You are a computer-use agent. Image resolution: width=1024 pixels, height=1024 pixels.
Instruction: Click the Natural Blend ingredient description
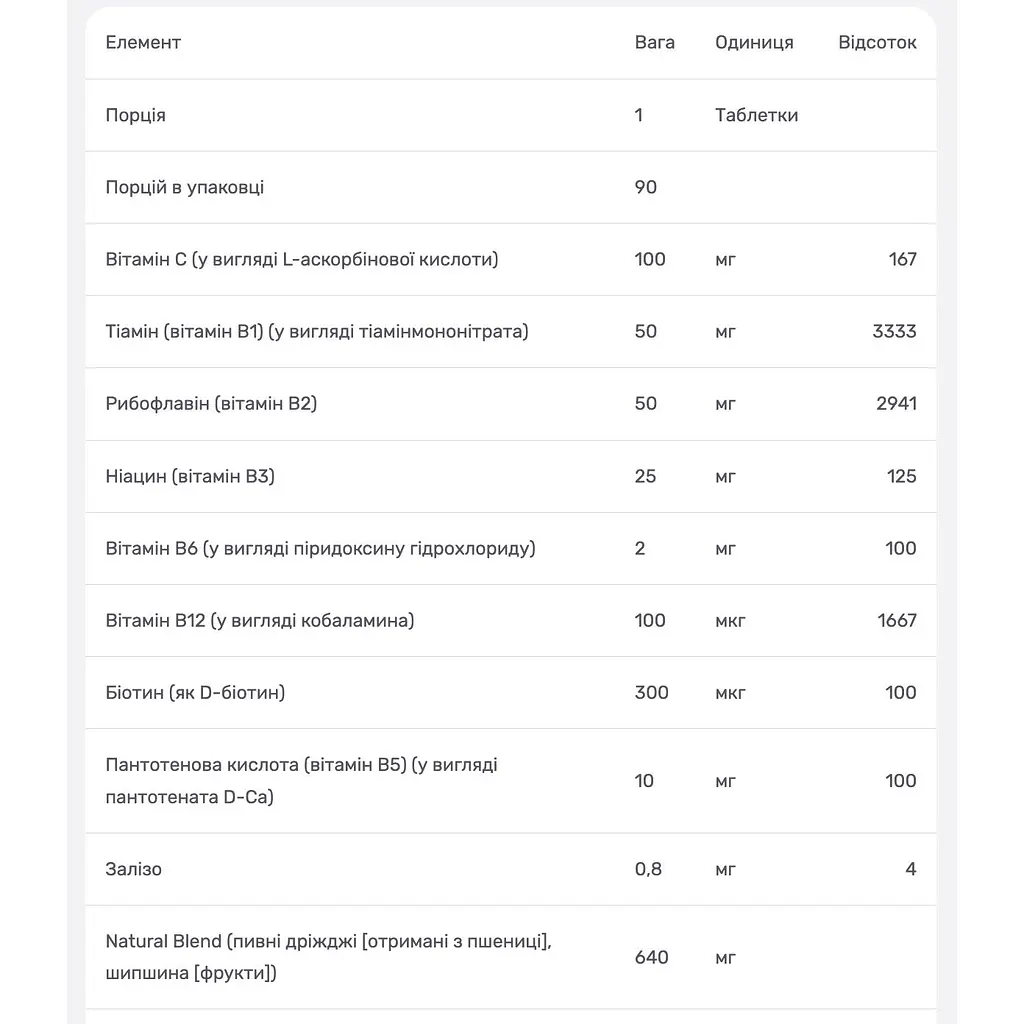328,957
